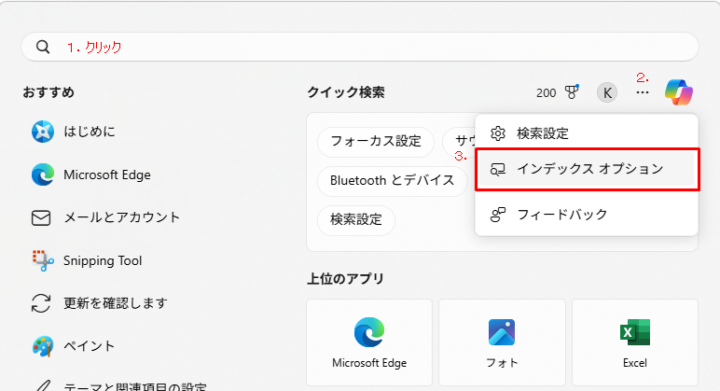
Task: Click the mail envelope icon
Action: 41,218
